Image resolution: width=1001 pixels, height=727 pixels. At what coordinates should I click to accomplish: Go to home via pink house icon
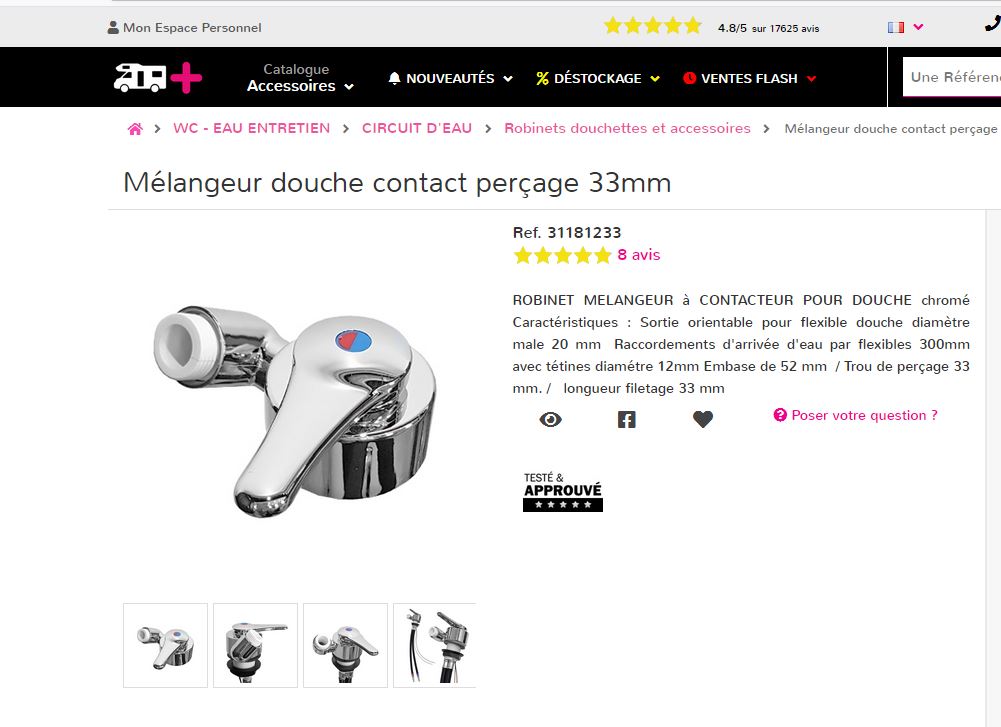pyautogui.click(x=135, y=129)
